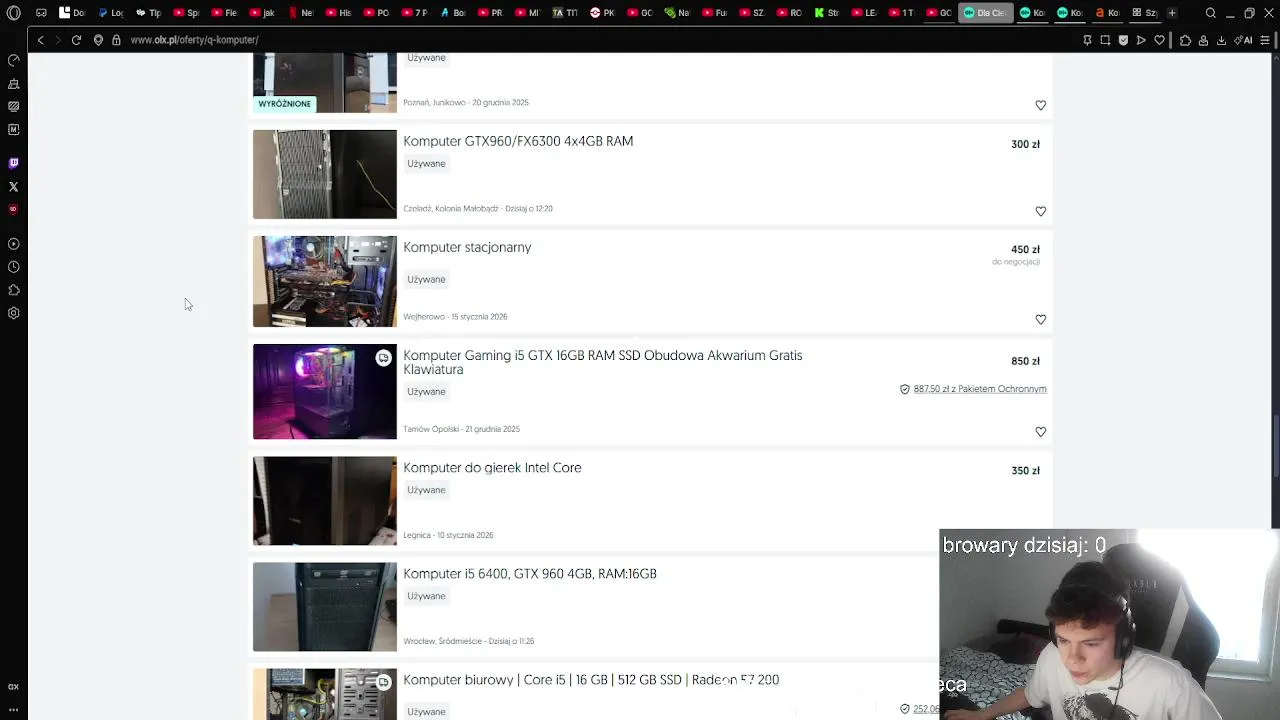Open thumbnail of Komputer stacjonarny

pos(325,281)
